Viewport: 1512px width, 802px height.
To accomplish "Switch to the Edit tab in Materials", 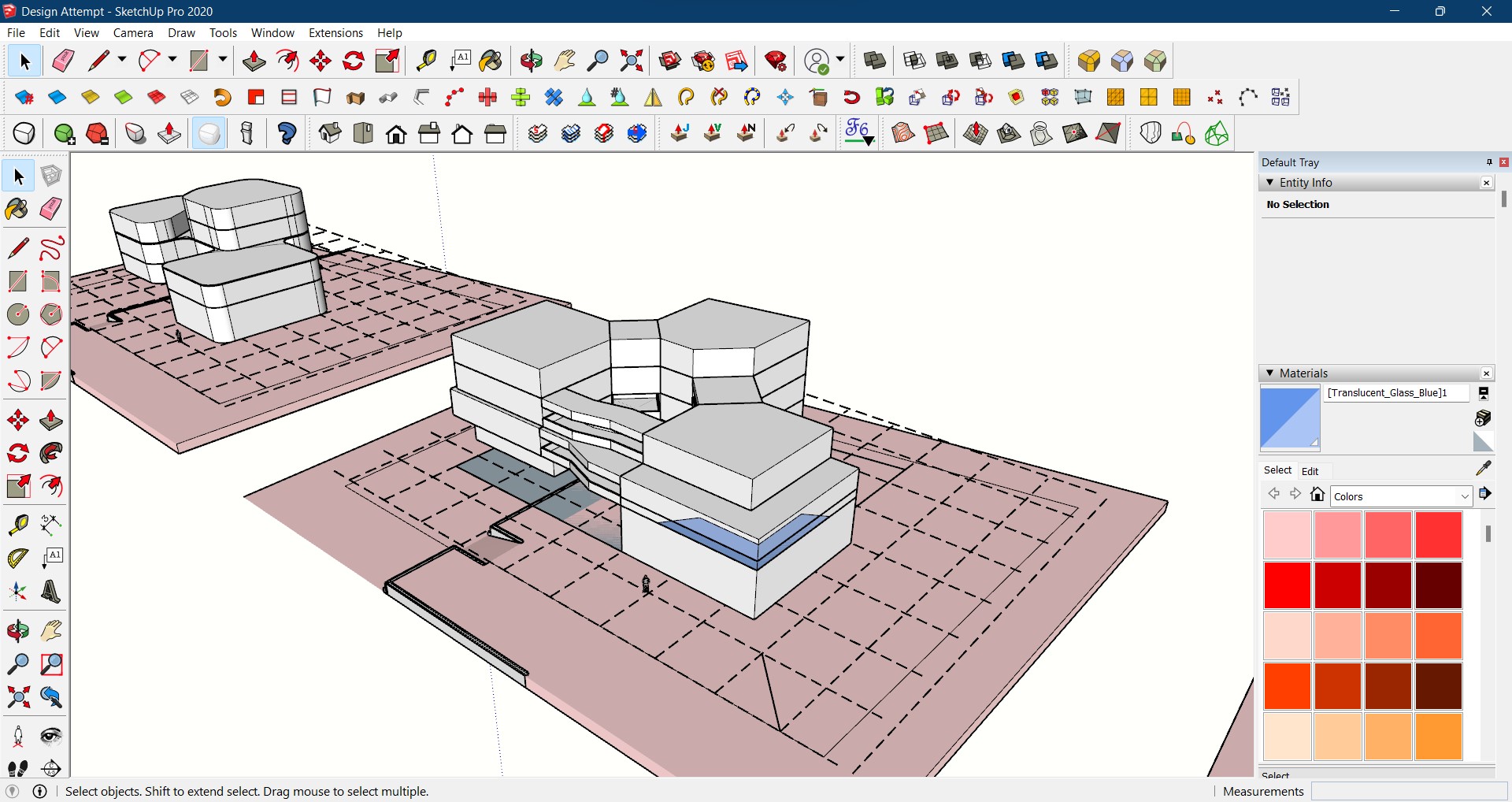I will (1310, 471).
